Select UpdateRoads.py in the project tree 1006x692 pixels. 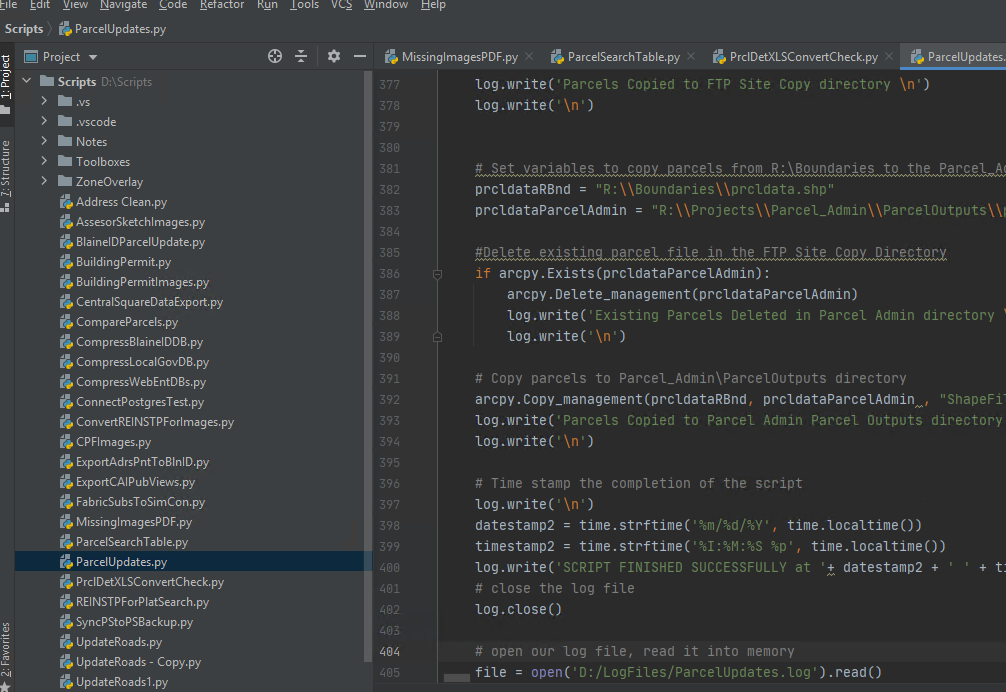pos(118,642)
